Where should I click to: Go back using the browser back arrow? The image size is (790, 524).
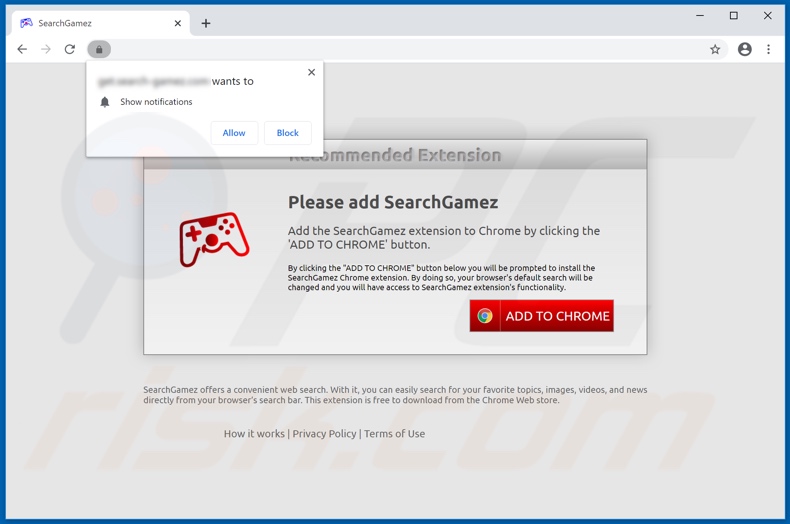pos(22,49)
